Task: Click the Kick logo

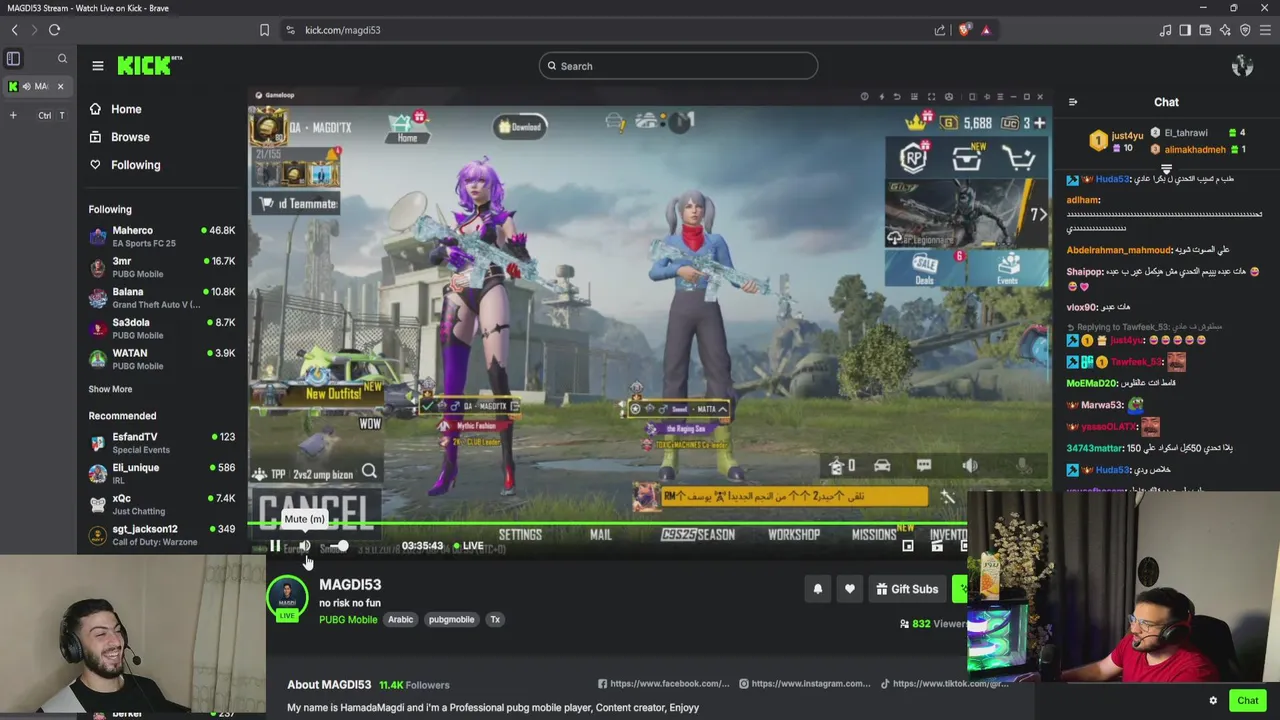Action: click(149, 66)
